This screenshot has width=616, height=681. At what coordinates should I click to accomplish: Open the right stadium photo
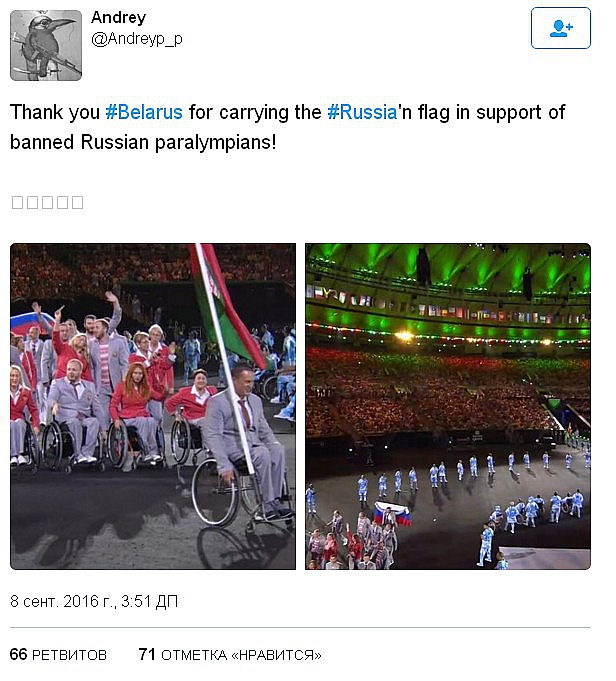click(x=448, y=406)
